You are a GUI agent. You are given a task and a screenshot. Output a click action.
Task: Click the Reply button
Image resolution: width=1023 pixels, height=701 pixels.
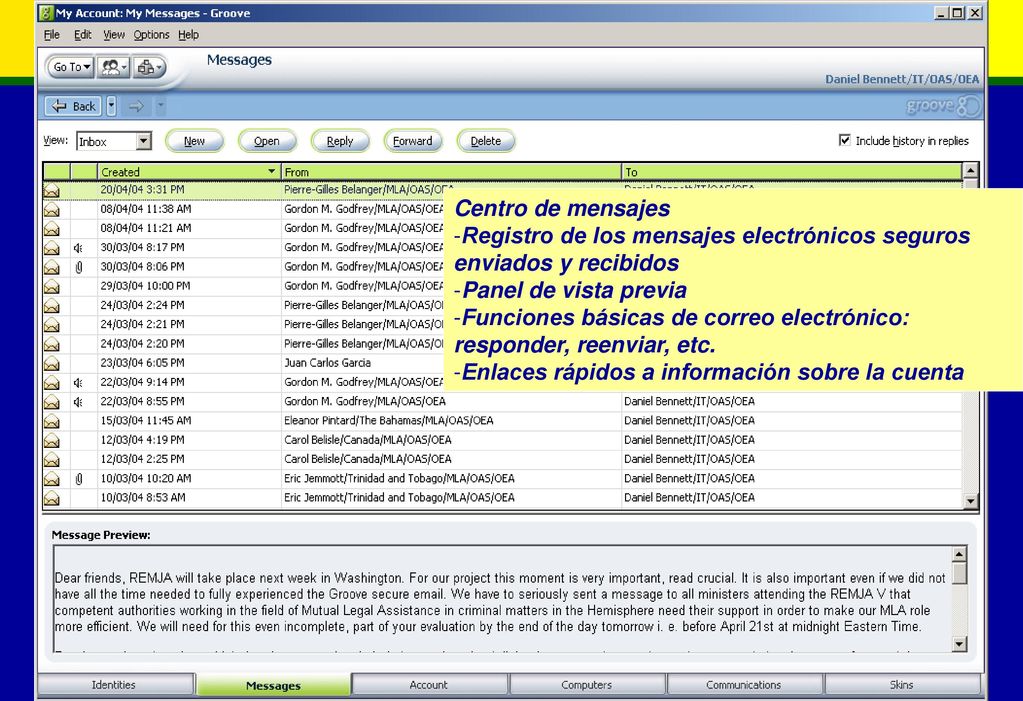340,141
